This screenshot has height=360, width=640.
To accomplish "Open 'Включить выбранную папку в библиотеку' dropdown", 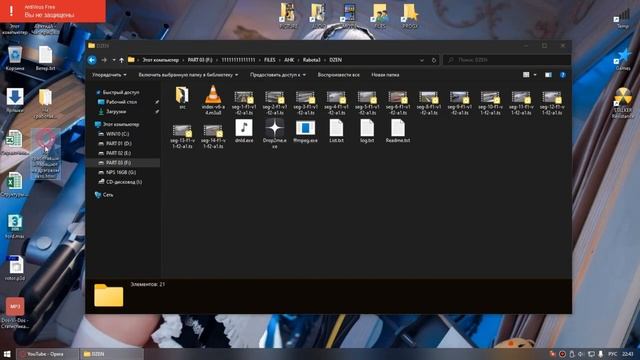I will click(x=188, y=75).
